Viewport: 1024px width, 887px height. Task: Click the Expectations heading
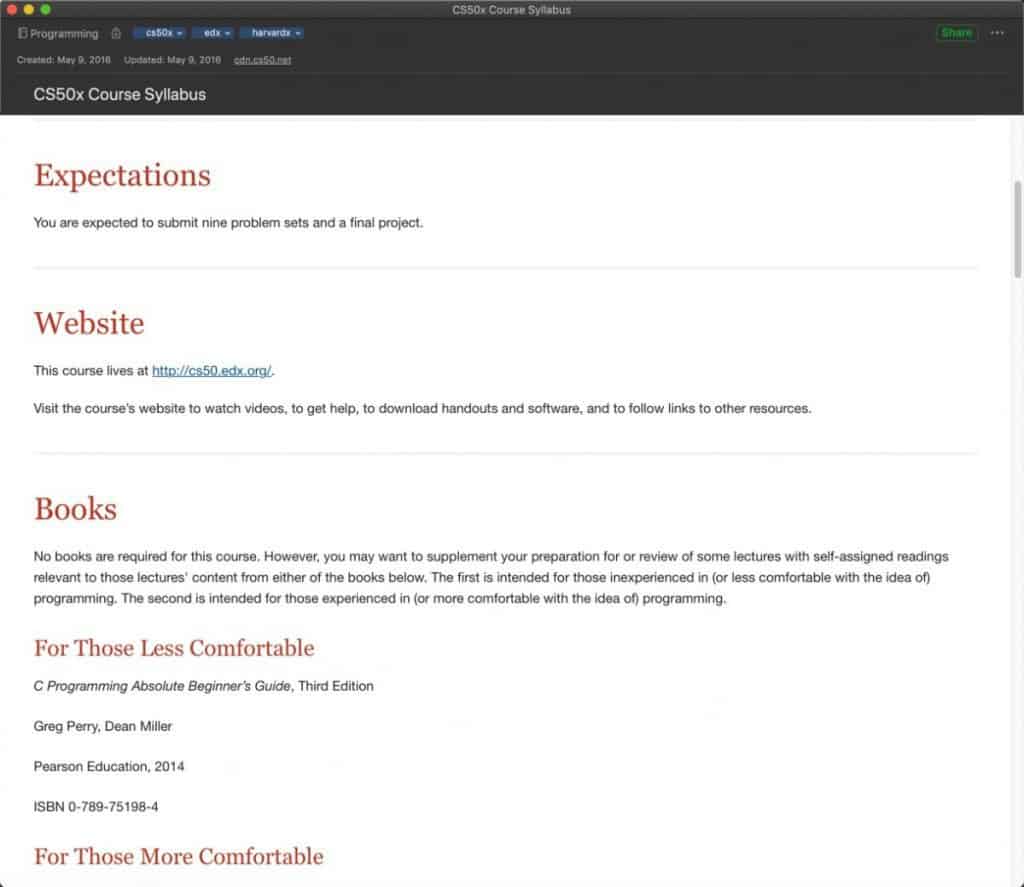point(122,175)
